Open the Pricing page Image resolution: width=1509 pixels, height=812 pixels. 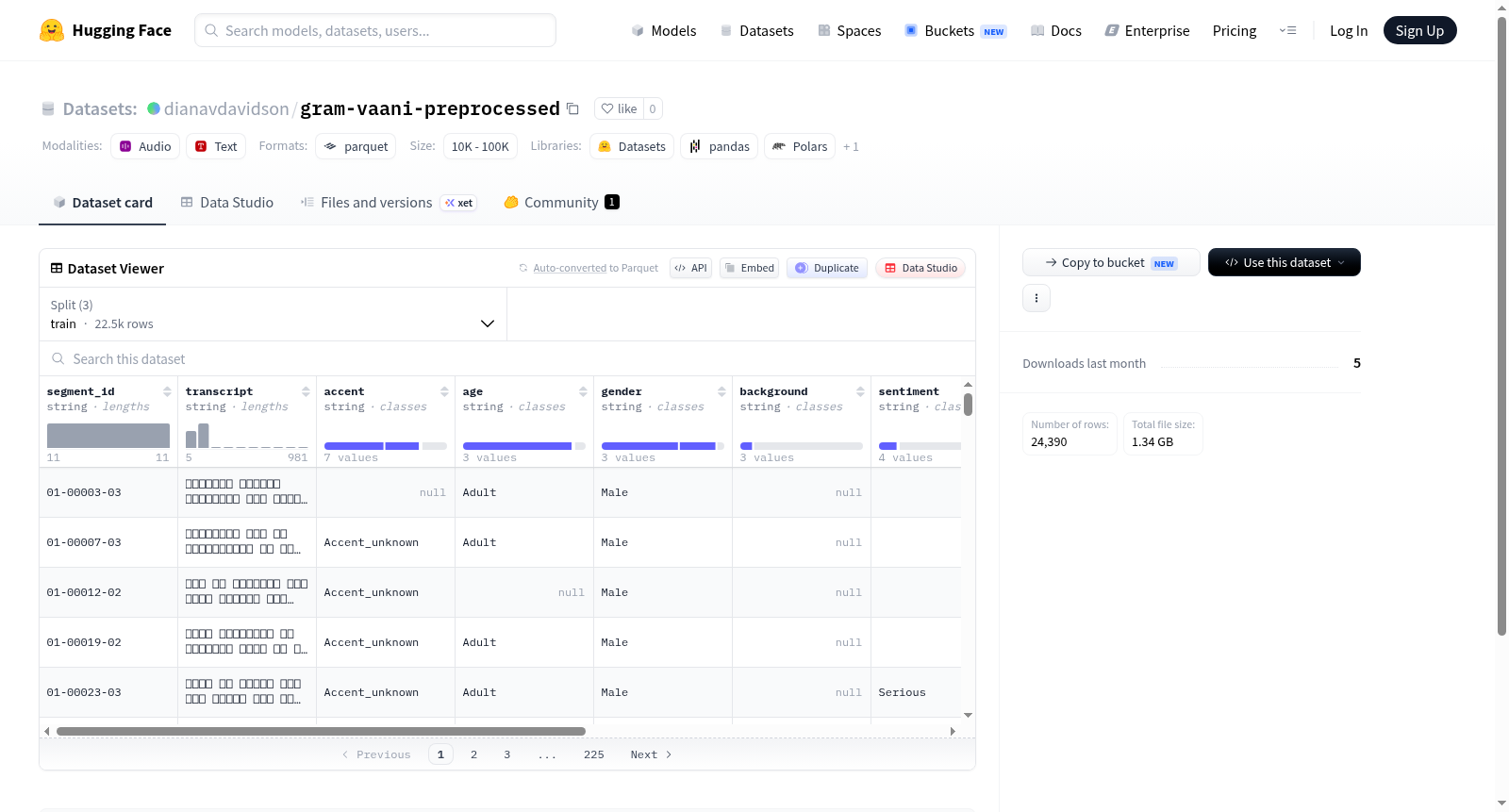coord(1235,30)
